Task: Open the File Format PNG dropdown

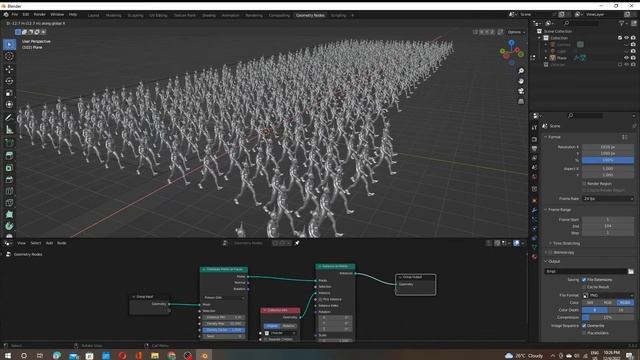Action: [x=608, y=295]
